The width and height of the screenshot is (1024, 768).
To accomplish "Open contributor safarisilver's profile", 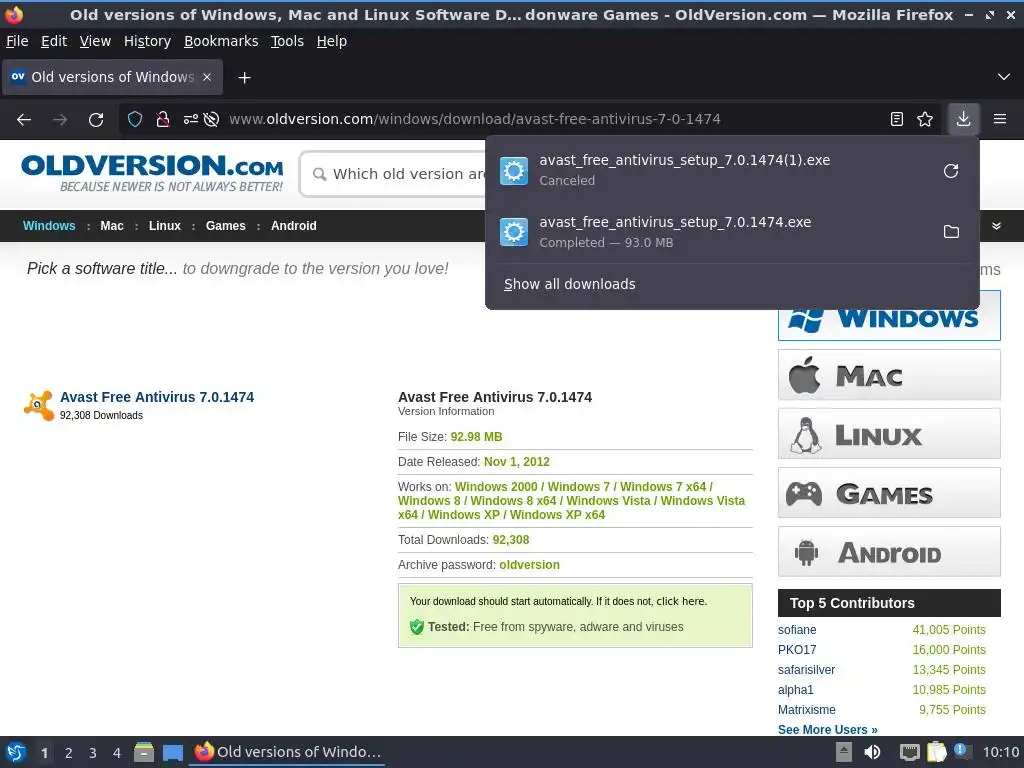I will tap(806, 670).
